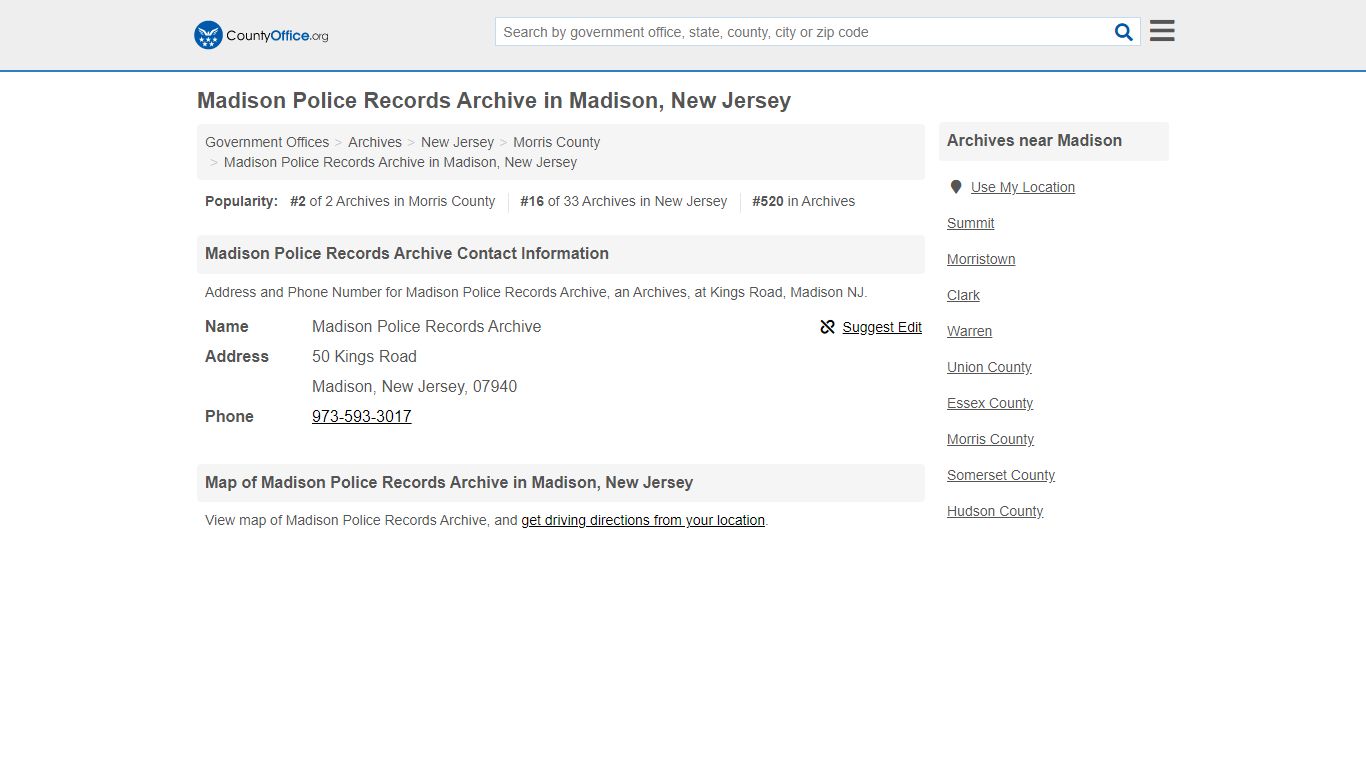Click the Contact Information section heading
This screenshot has width=1366, height=768.
[407, 254]
